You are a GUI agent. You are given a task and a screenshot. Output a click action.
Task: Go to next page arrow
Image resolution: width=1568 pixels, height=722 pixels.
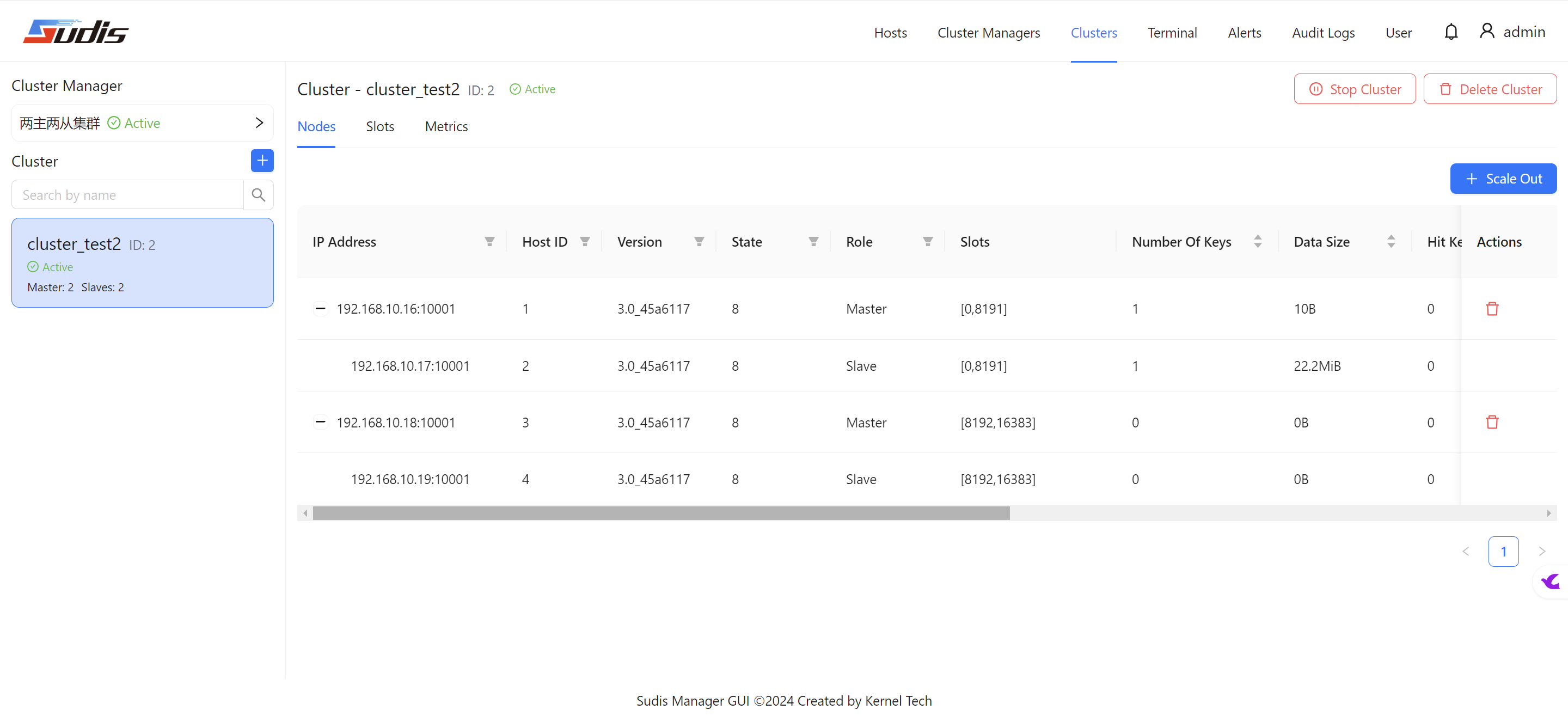(1542, 552)
